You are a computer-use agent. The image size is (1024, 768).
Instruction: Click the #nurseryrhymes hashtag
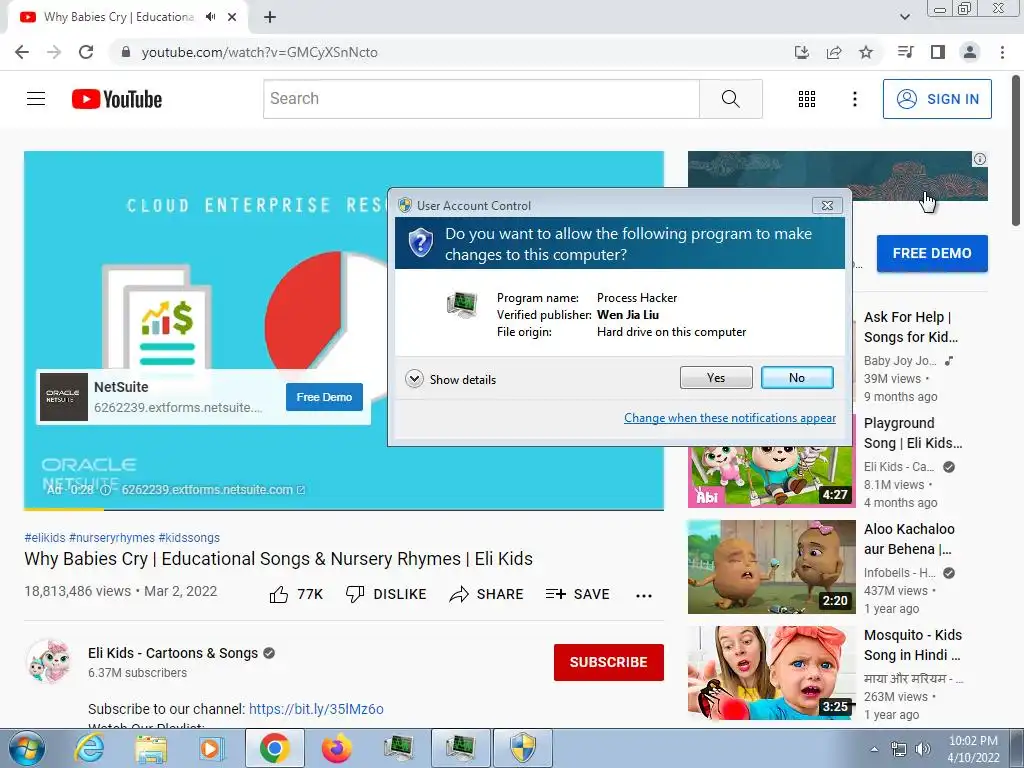(112, 537)
